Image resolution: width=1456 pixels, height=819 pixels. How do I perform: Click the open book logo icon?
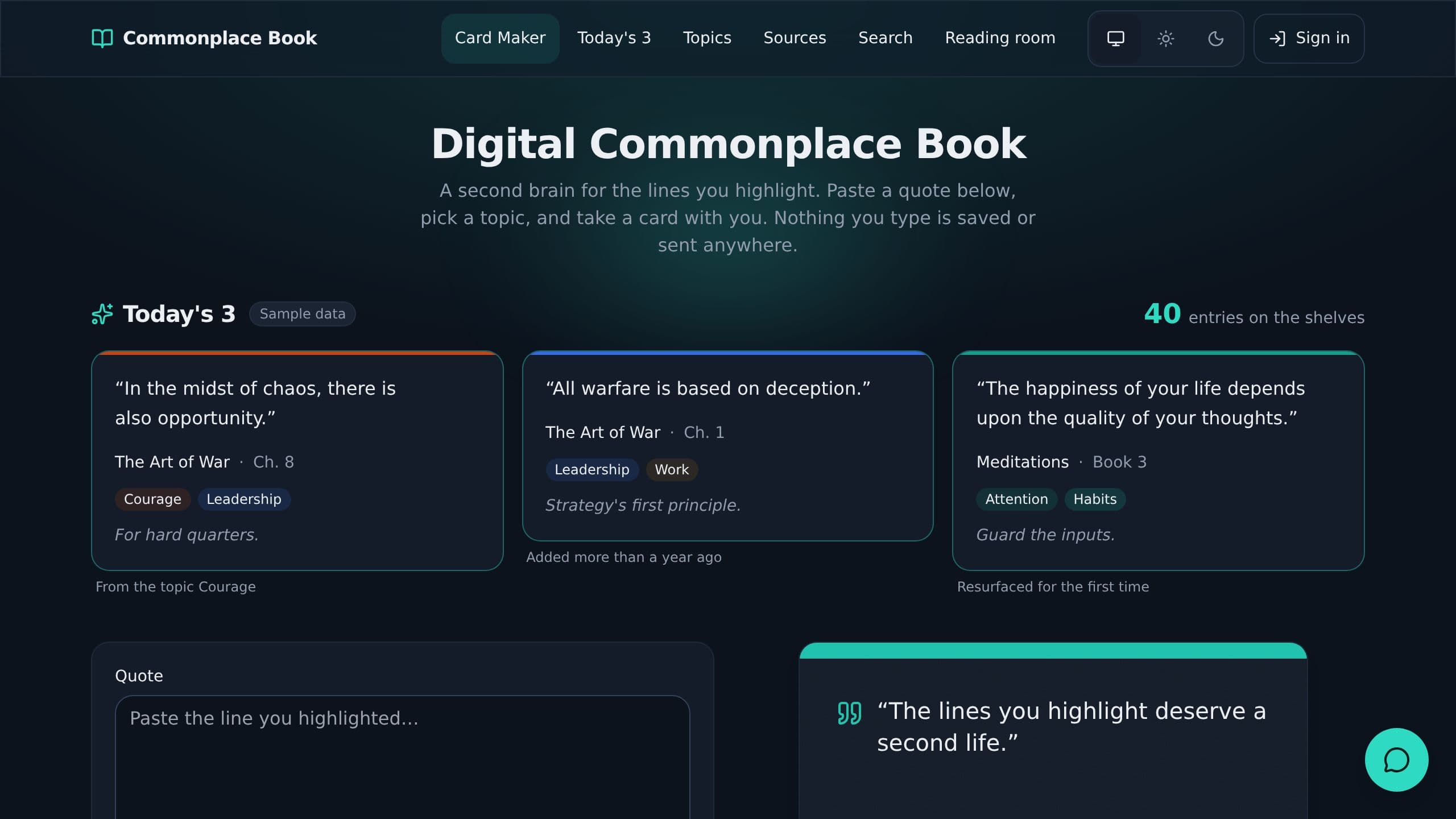(102, 38)
